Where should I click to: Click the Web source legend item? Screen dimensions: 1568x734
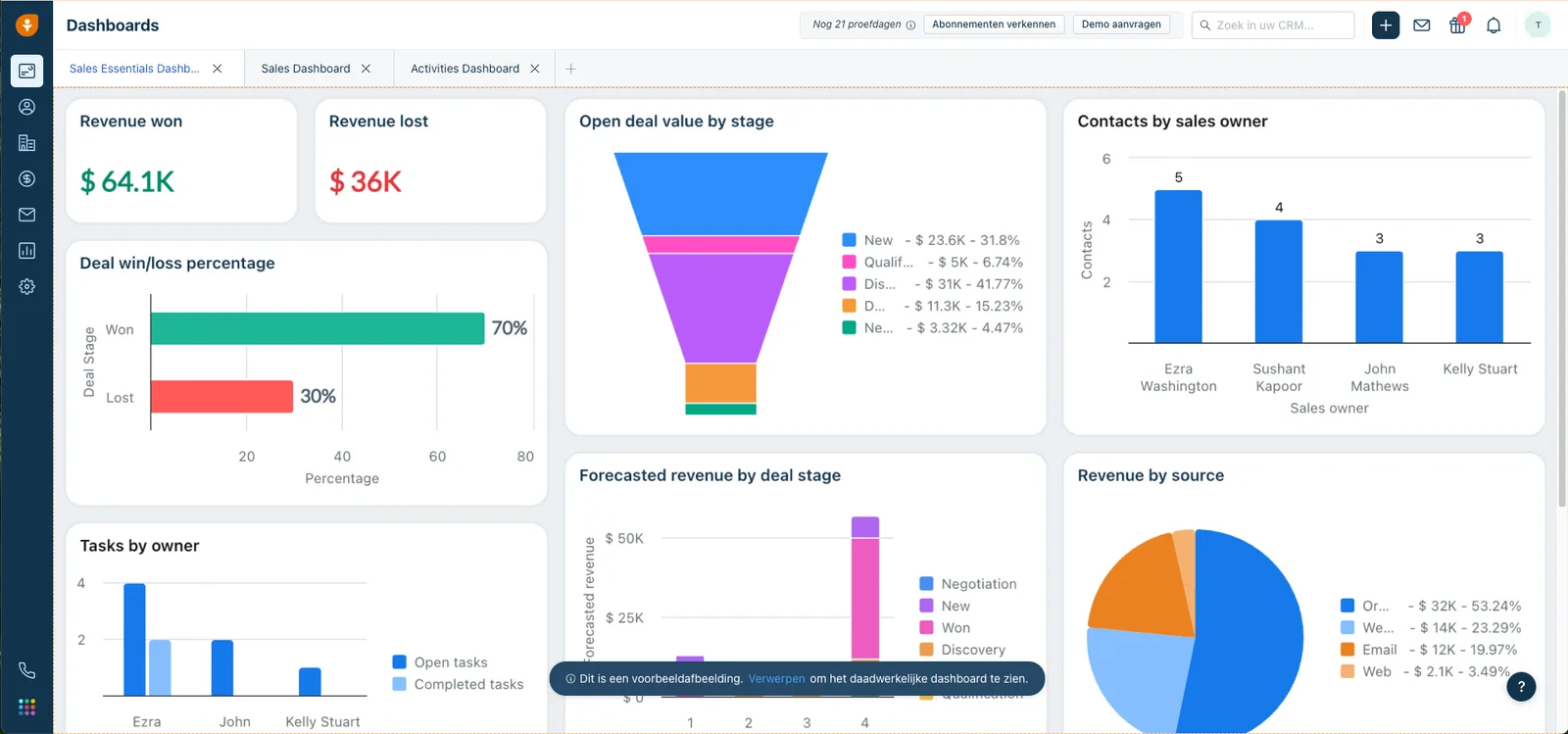1426,671
